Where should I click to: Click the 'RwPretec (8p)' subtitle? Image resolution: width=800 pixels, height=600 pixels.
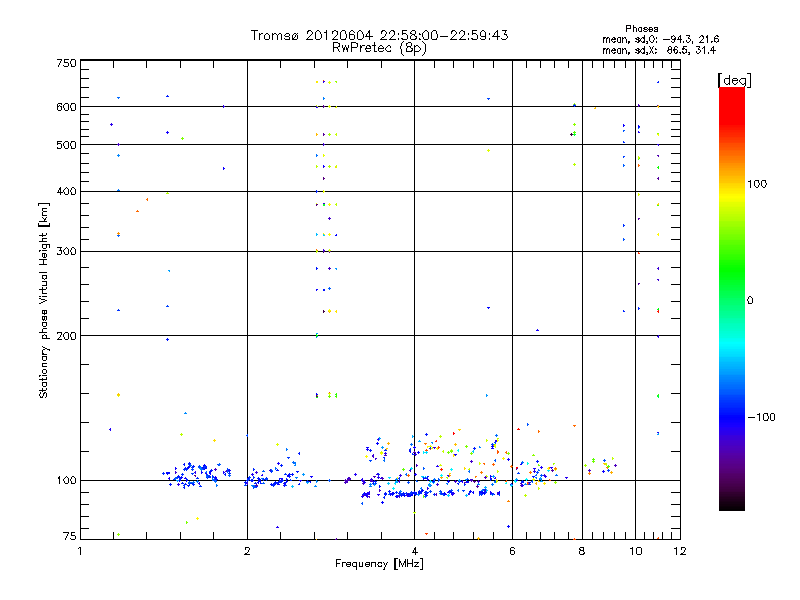point(379,48)
